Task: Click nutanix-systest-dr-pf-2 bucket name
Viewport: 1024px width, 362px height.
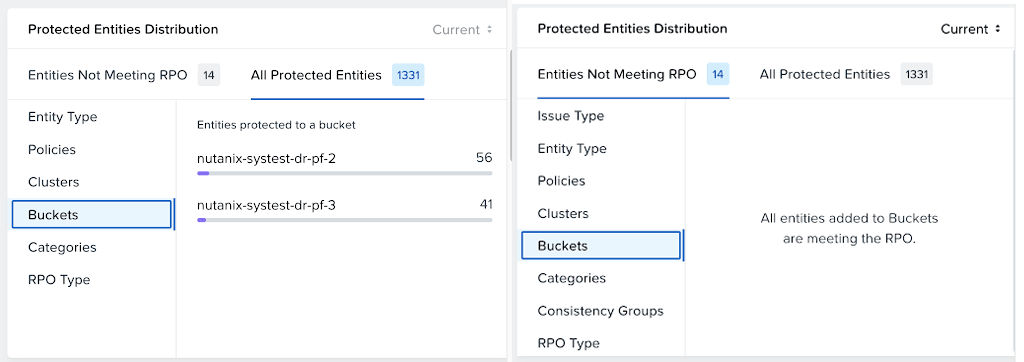Action: pyautogui.click(x=266, y=158)
